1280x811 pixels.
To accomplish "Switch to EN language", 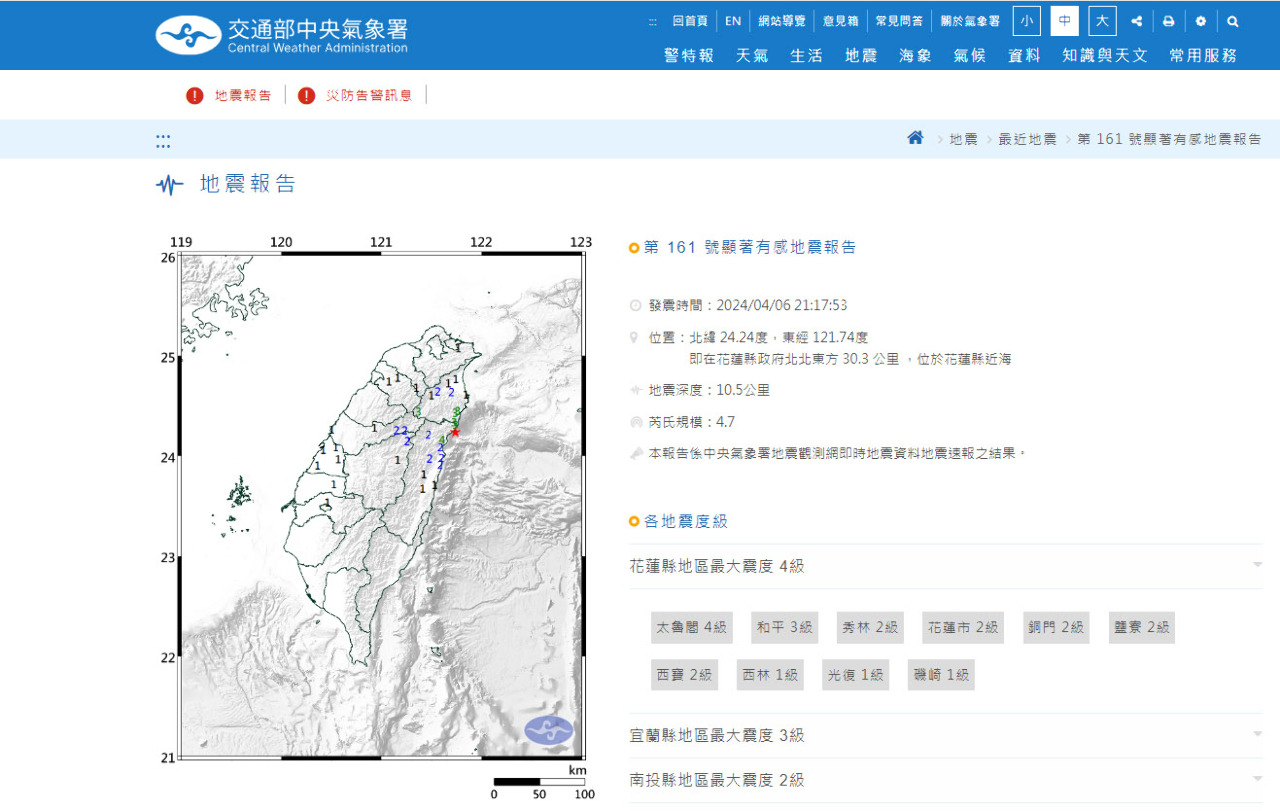I will (733, 21).
